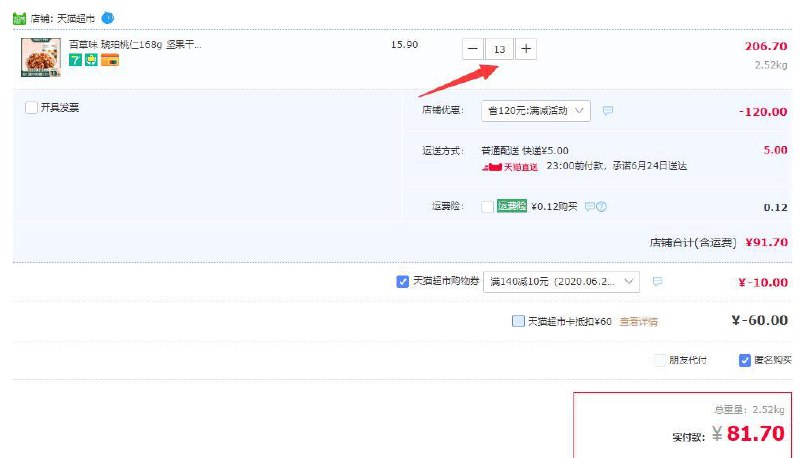The image size is (800, 458).
Task: Open message icon next to ¥0.12购买
Action: (590, 207)
